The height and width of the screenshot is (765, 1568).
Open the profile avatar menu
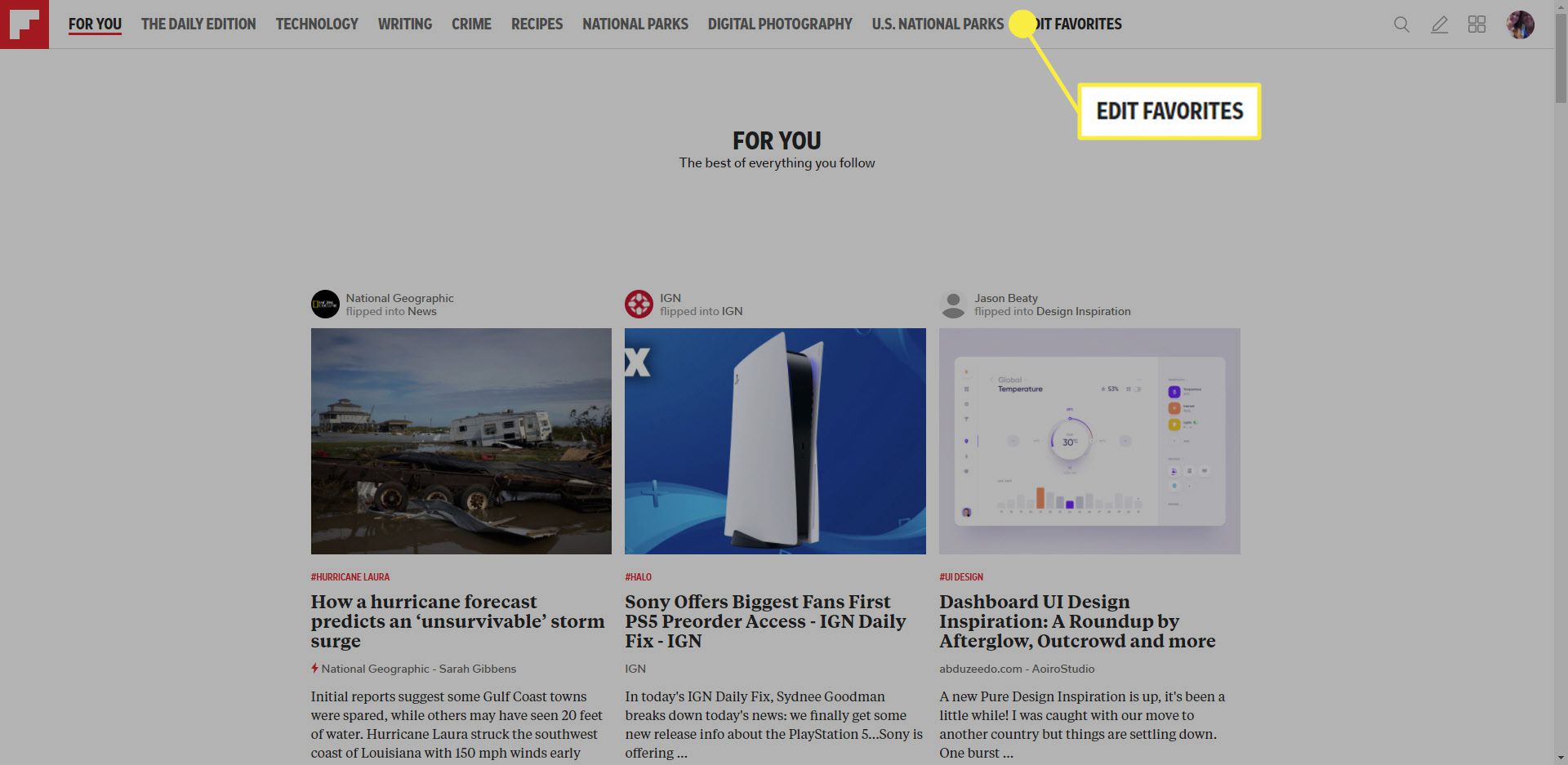(1520, 24)
